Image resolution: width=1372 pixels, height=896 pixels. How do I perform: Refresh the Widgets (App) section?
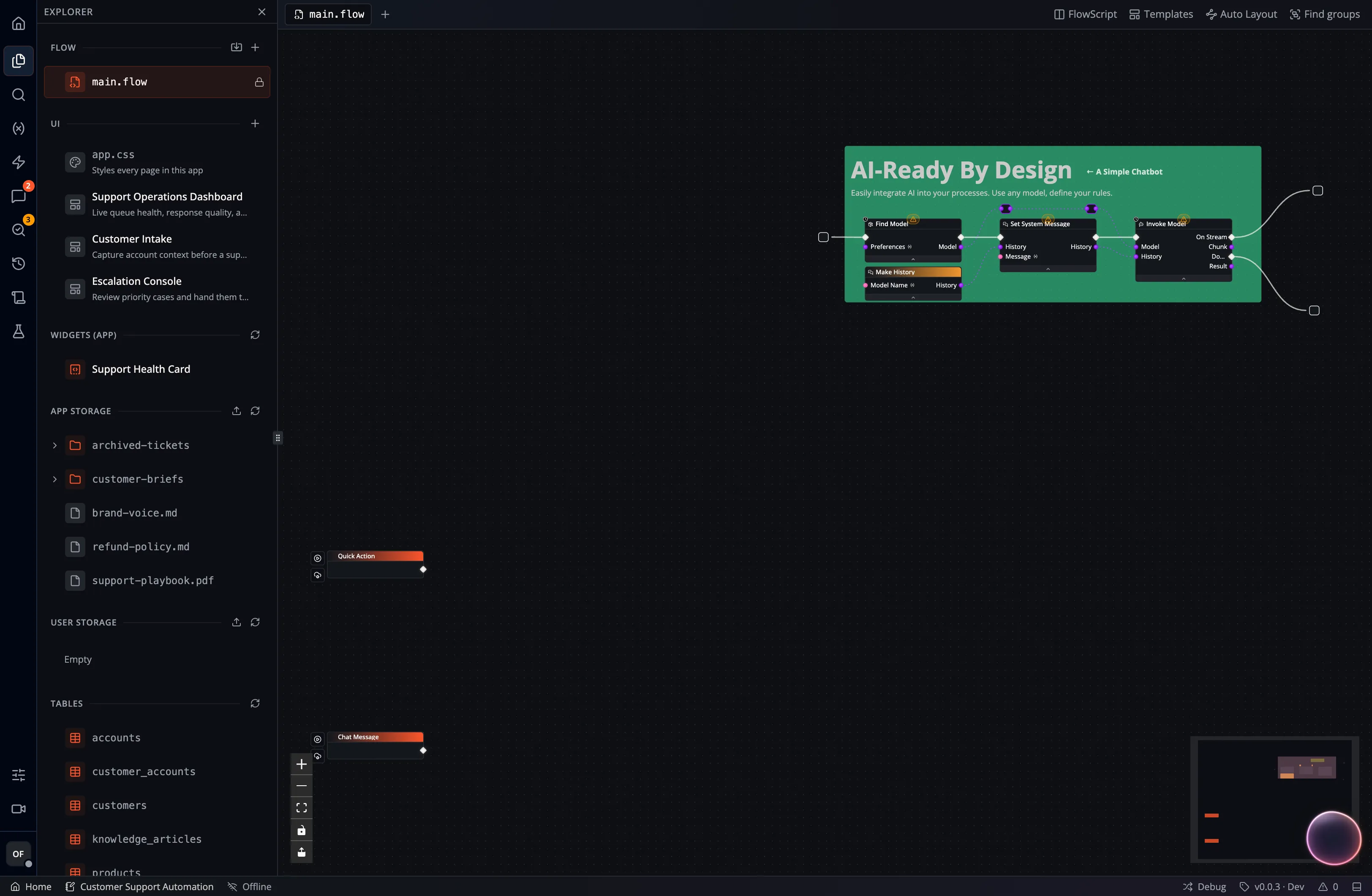(x=255, y=335)
